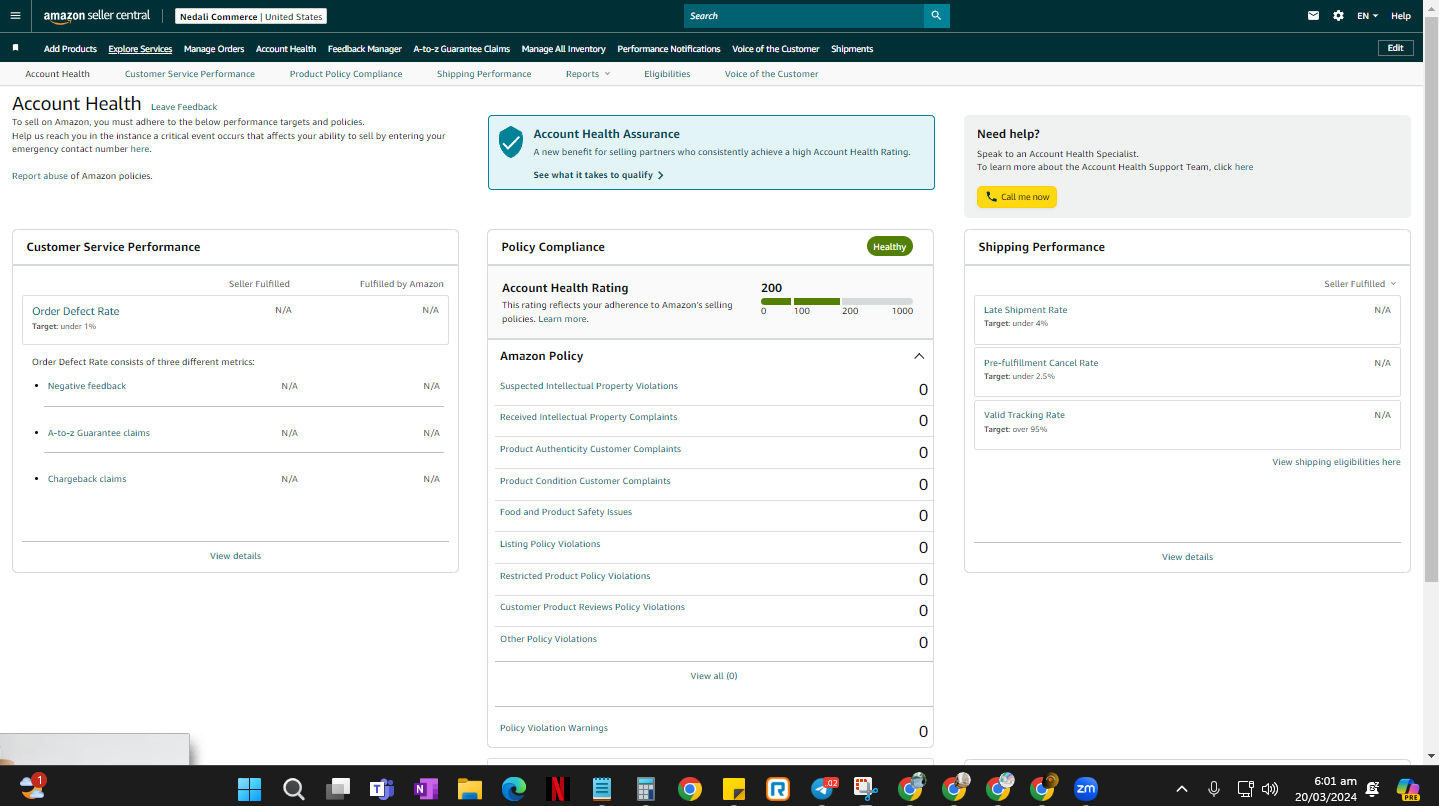This screenshot has width=1439, height=806.
Task: Open Feedback Manager in the top menu
Action: coord(365,49)
